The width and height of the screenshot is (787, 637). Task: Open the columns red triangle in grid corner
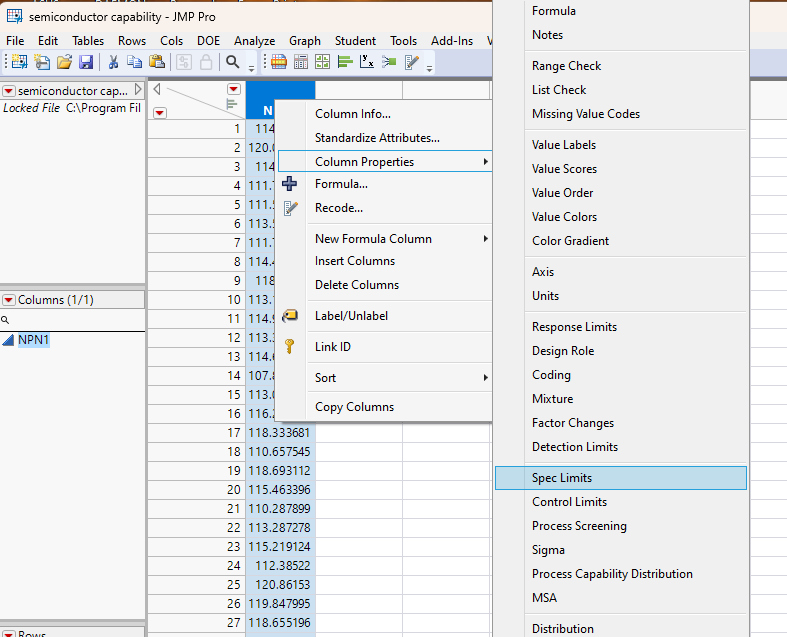[x=234, y=89]
